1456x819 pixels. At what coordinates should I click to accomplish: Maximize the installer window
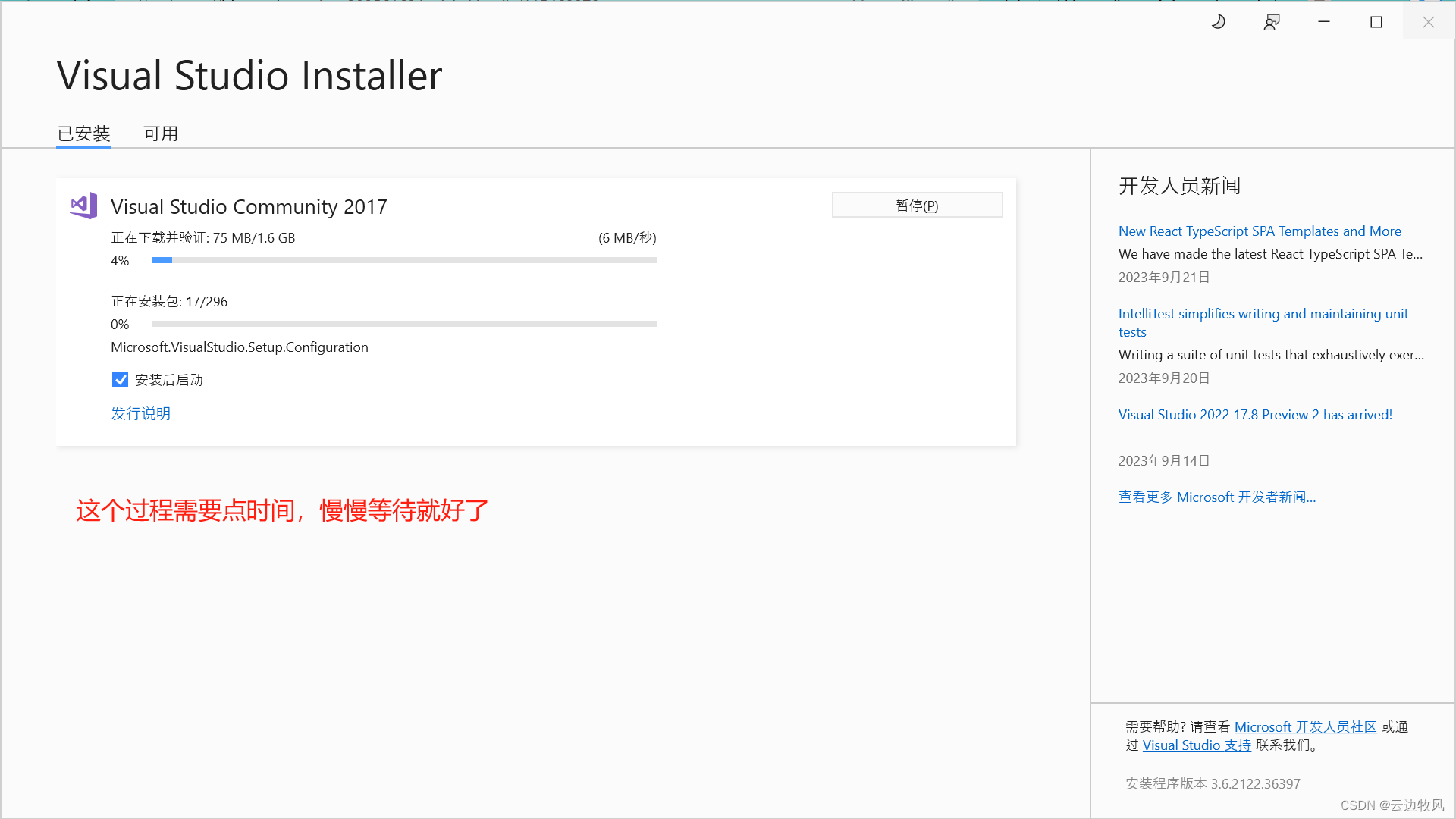[x=1376, y=22]
